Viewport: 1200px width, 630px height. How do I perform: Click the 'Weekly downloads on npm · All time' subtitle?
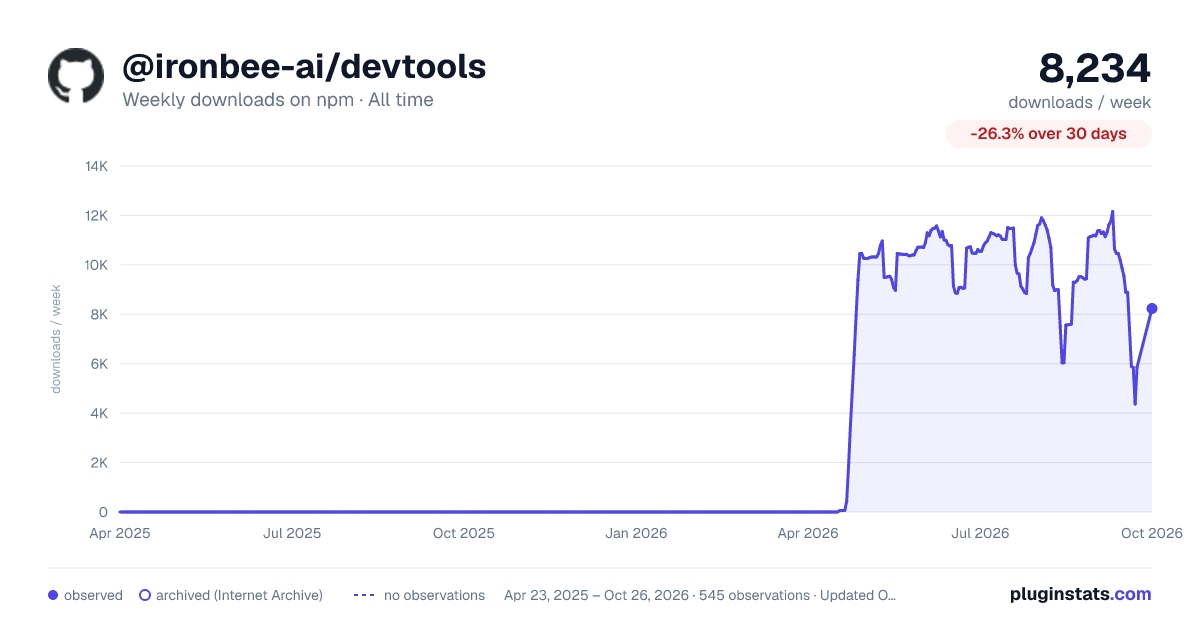tap(278, 100)
